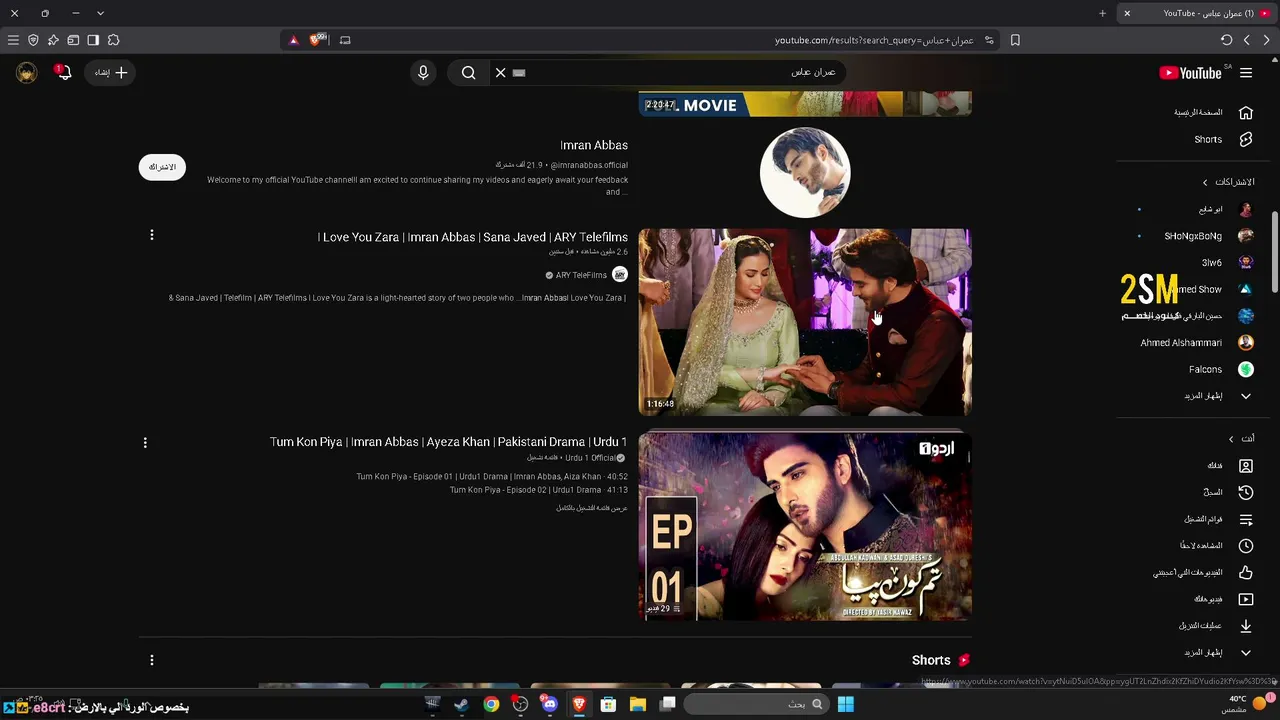Open the Tum Kon Piya playlist title
1280x720 pixels.
pyautogui.click(x=448, y=442)
